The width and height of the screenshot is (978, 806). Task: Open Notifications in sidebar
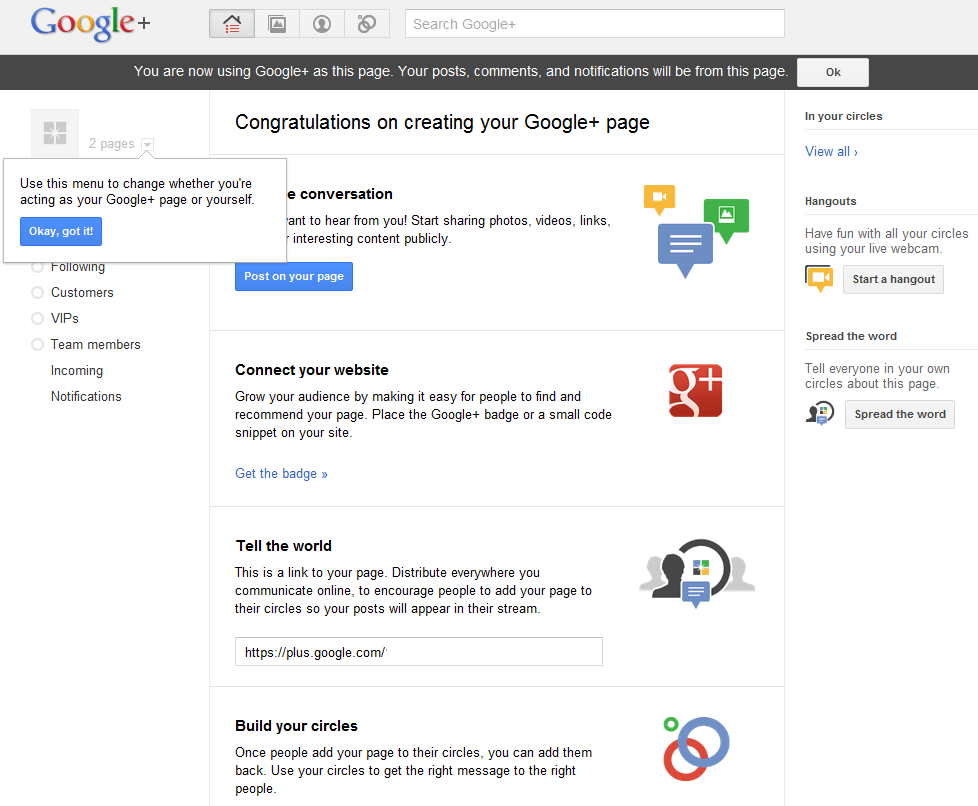[86, 397]
